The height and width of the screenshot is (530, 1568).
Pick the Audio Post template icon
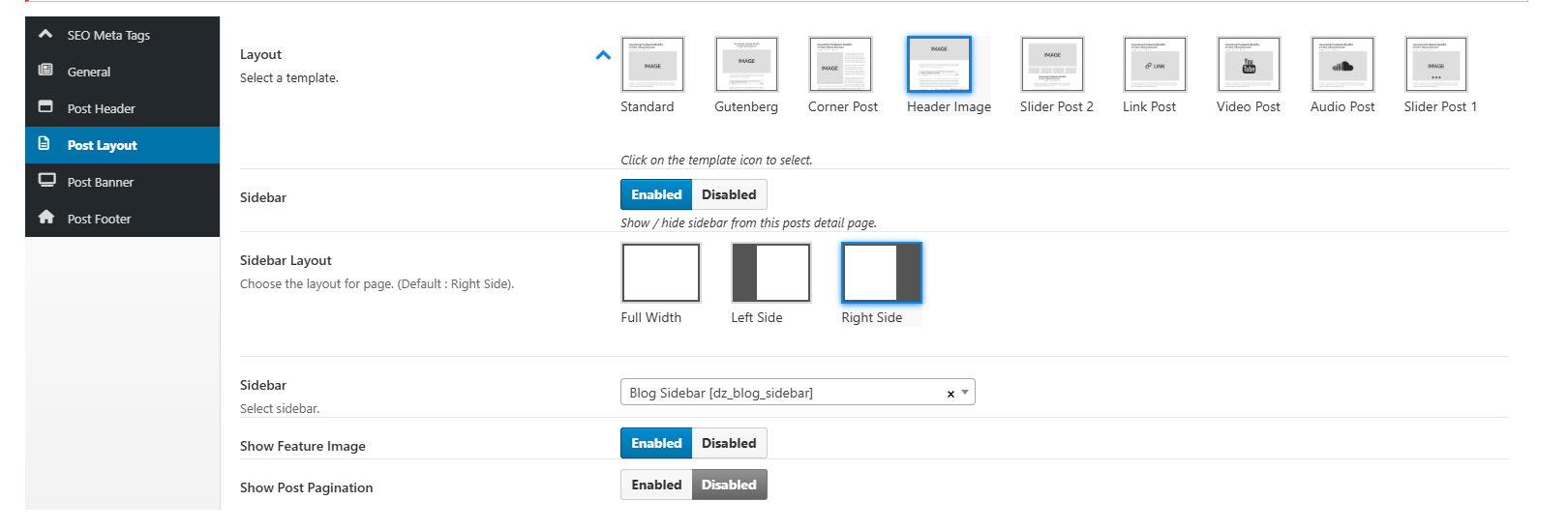pyautogui.click(x=1342, y=64)
